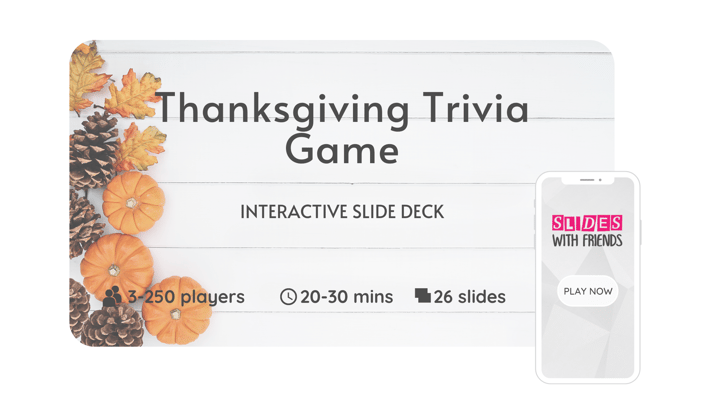711x400 pixels.
Task: Select the Thanksgiving Trivia Game title
Action: pyautogui.click(x=343, y=128)
